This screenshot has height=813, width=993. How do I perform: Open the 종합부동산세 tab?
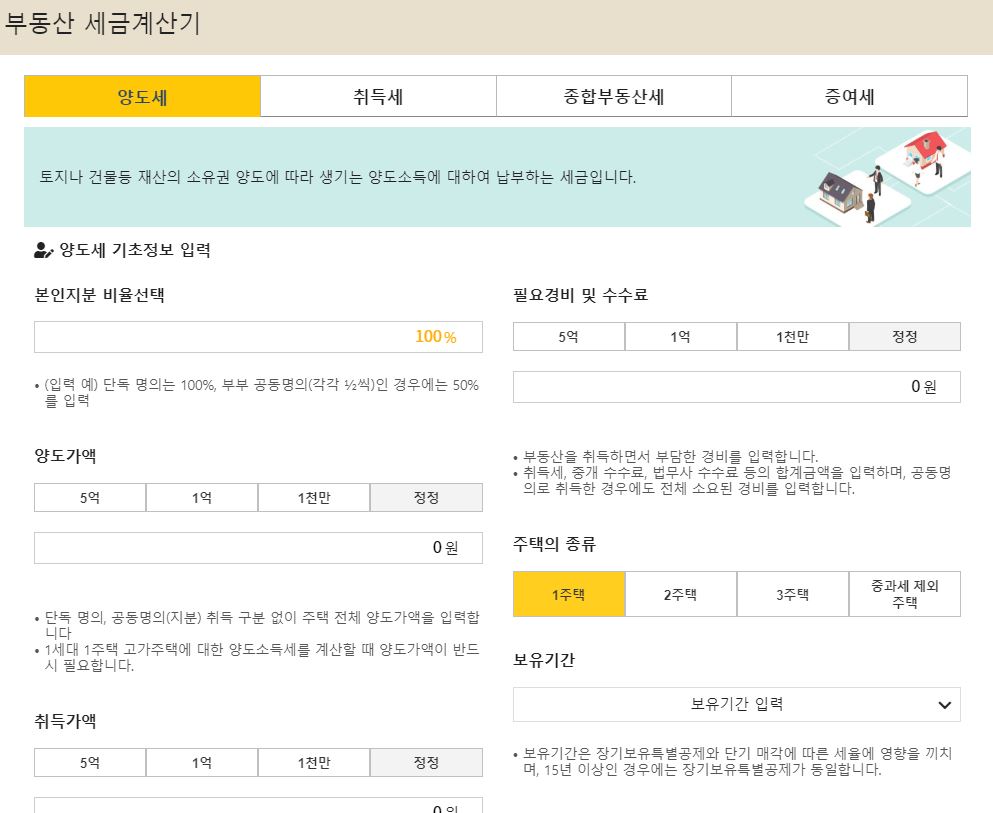(613, 96)
